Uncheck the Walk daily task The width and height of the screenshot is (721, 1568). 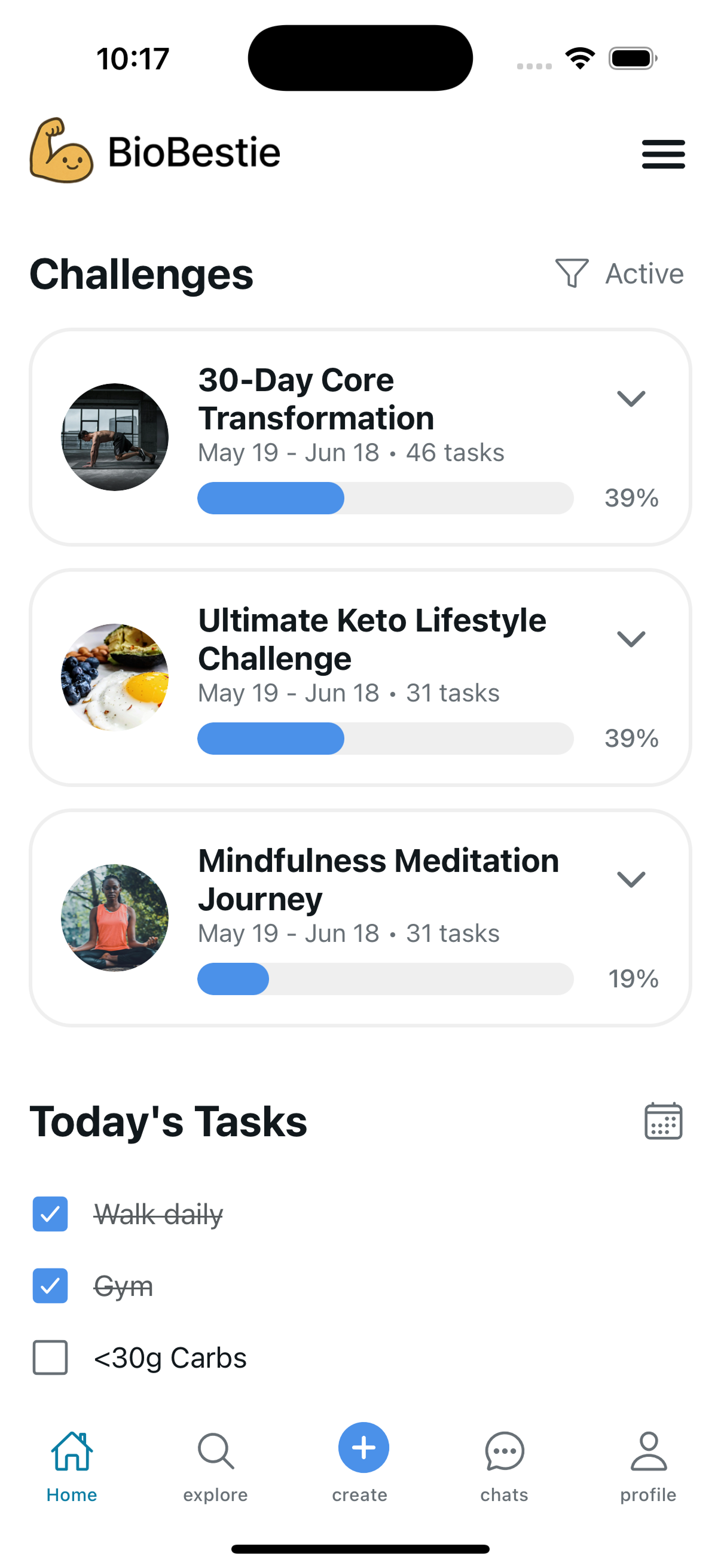pos(50,1214)
